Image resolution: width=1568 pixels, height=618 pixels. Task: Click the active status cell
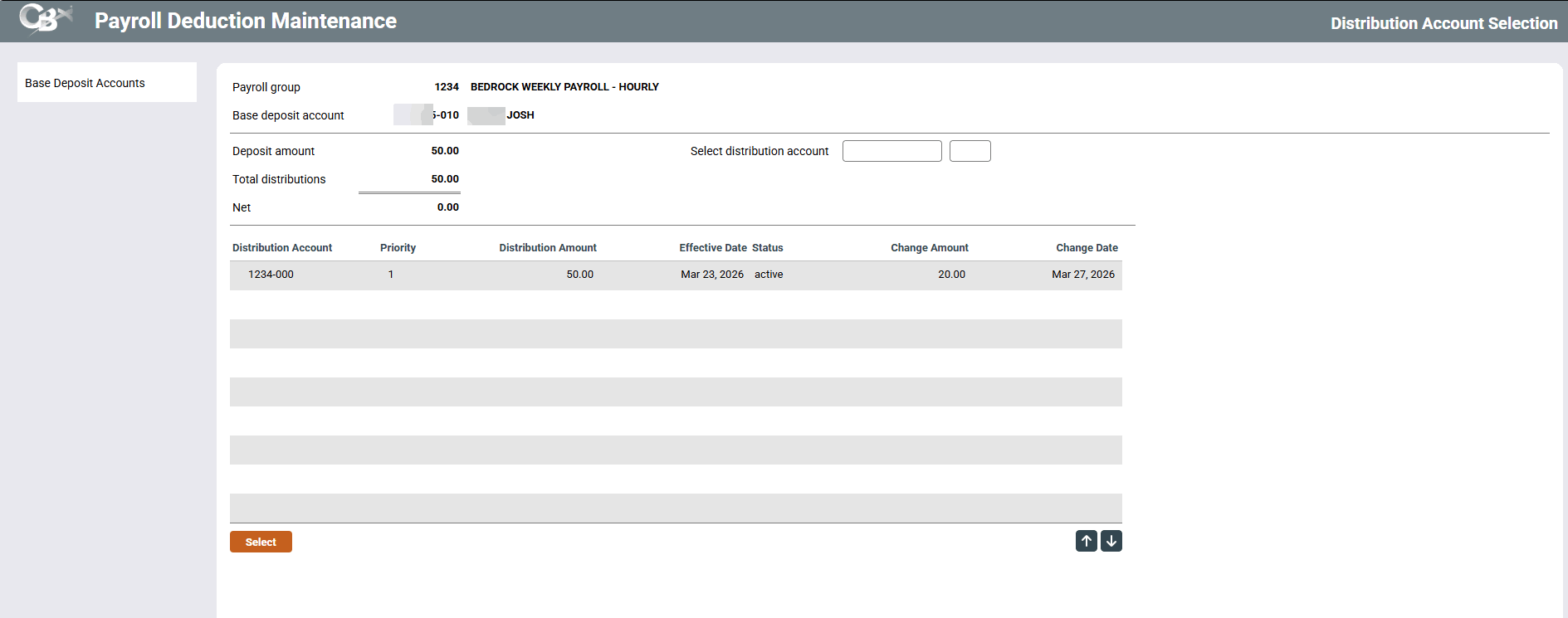coord(769,275)
